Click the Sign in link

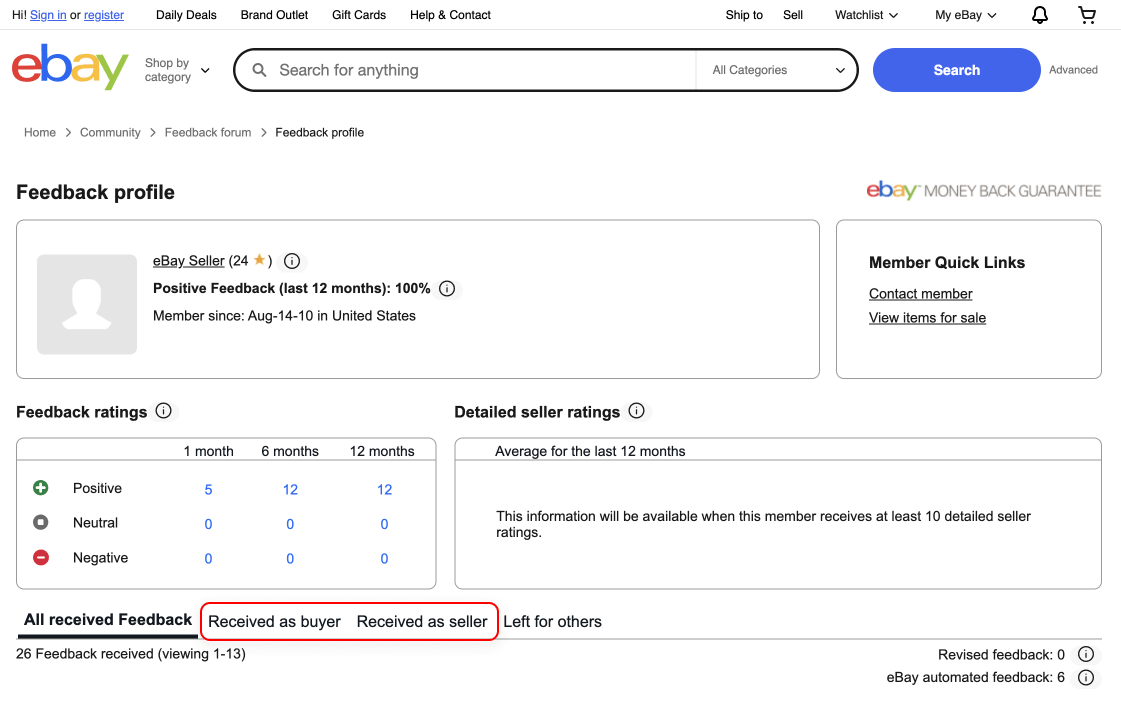pos(48,15)
